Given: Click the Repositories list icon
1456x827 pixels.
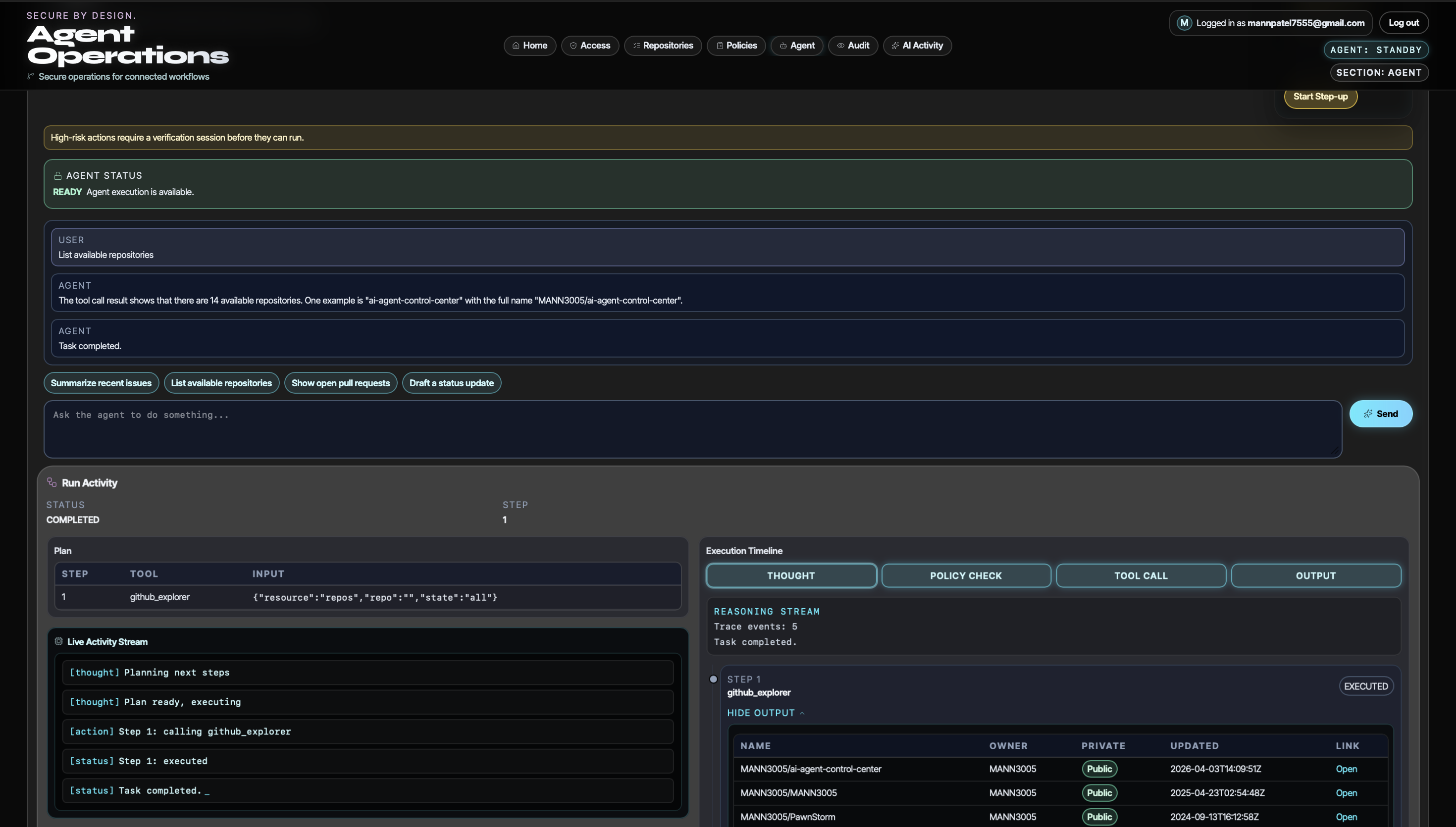Looking at the screenshot, I should [636, 46].
